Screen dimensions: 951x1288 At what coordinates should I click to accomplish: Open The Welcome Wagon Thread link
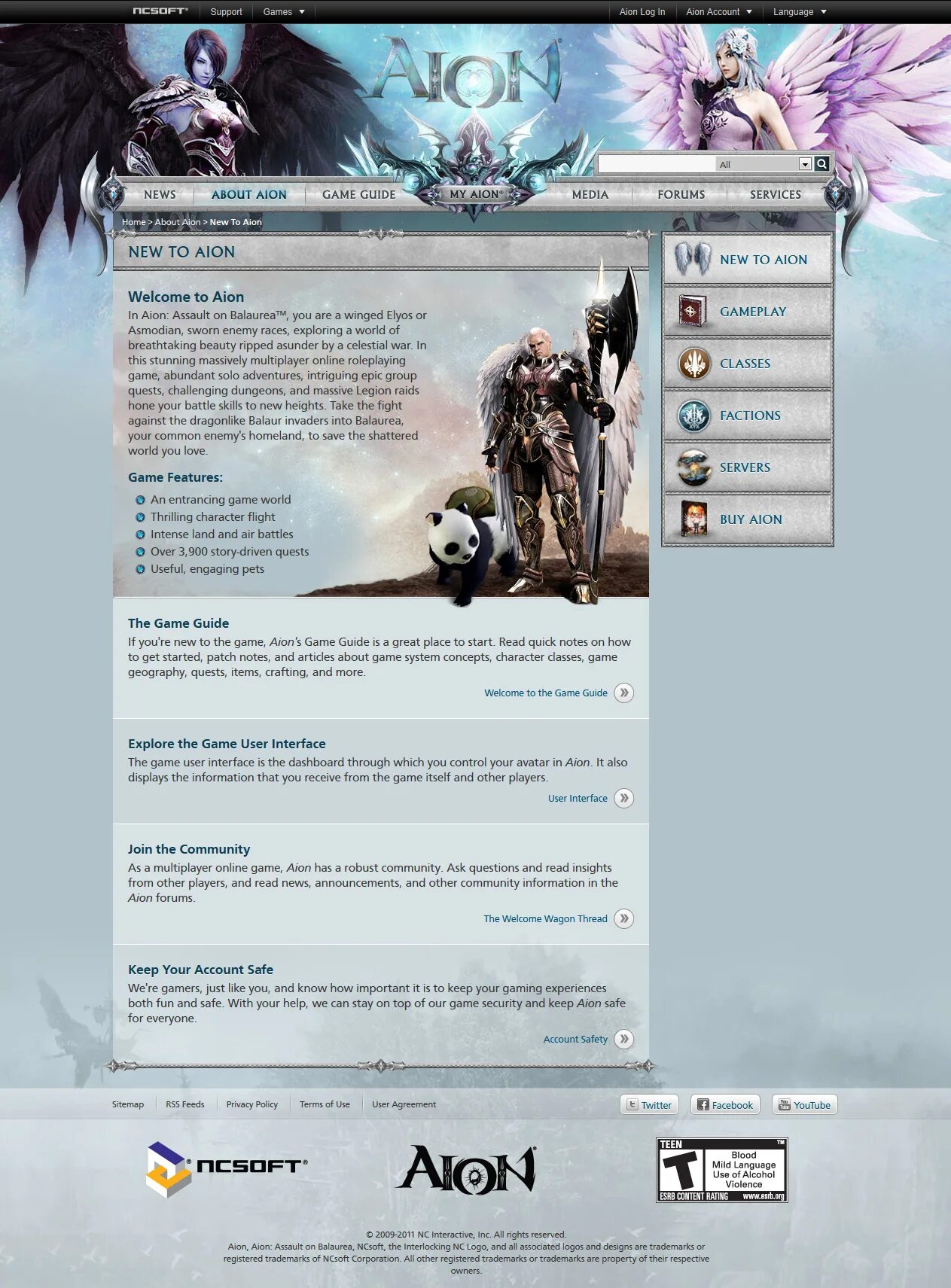click(x=545, y=918)
